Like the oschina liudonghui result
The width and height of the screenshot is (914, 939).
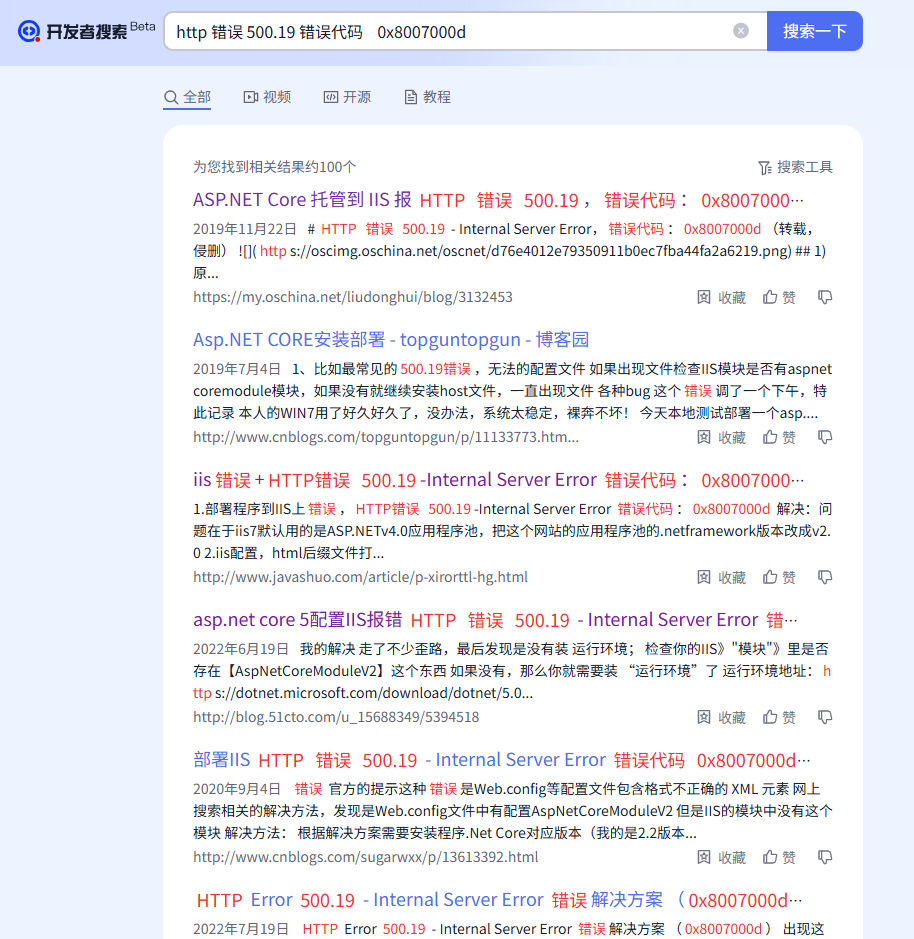point(779,297)
